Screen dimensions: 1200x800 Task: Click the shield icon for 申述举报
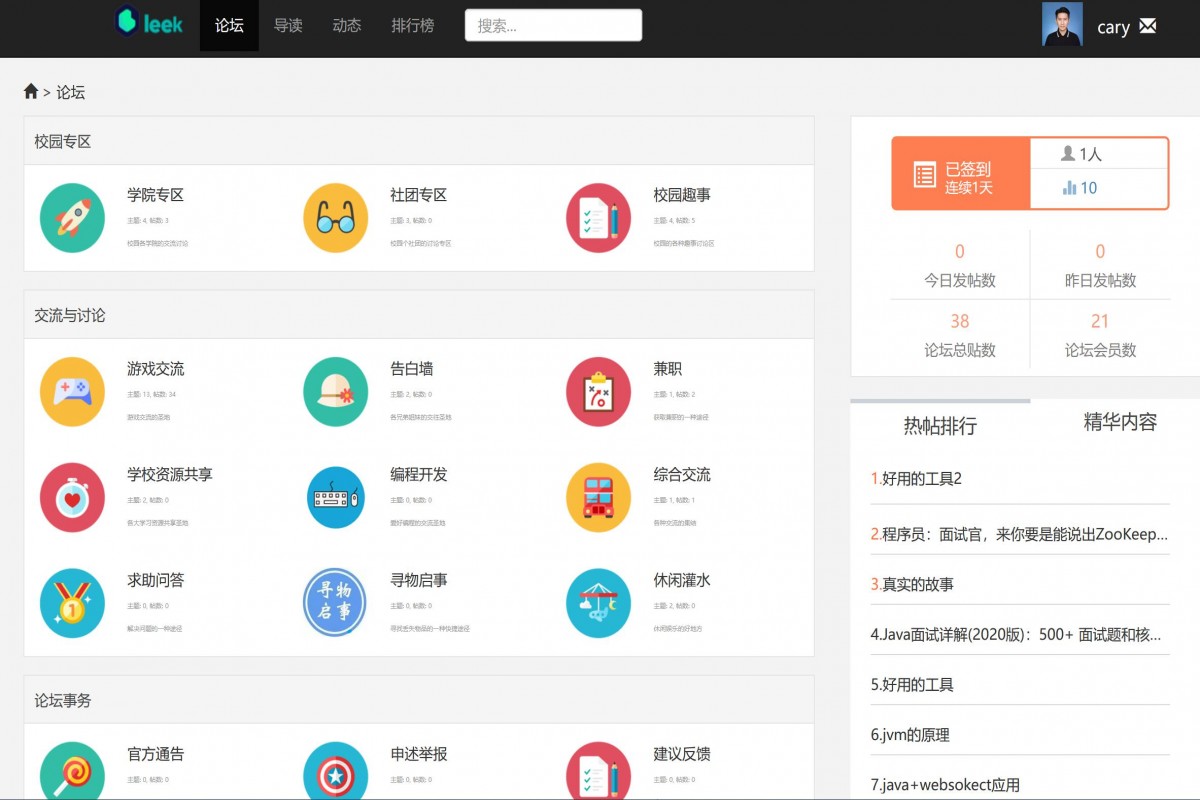pyautogui.click(x=334, y=771)
